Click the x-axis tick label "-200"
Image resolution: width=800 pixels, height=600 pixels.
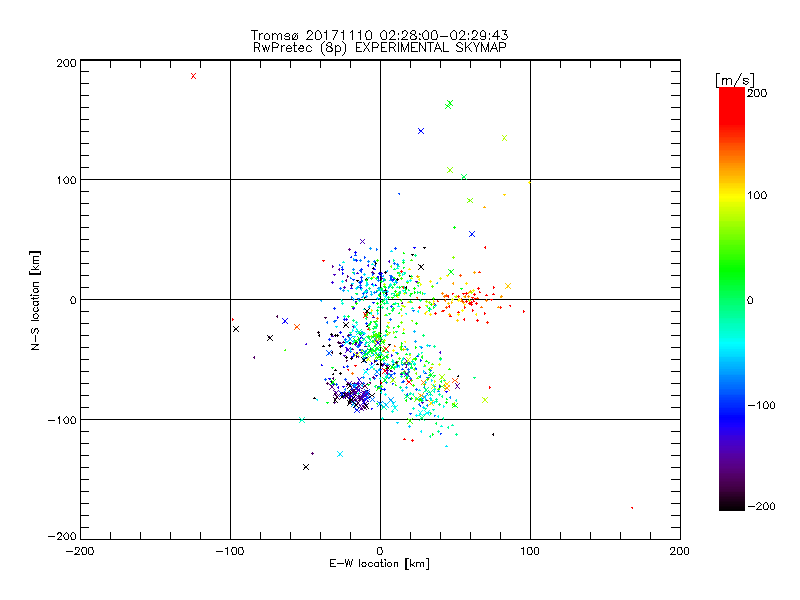(x=80, y=551)
